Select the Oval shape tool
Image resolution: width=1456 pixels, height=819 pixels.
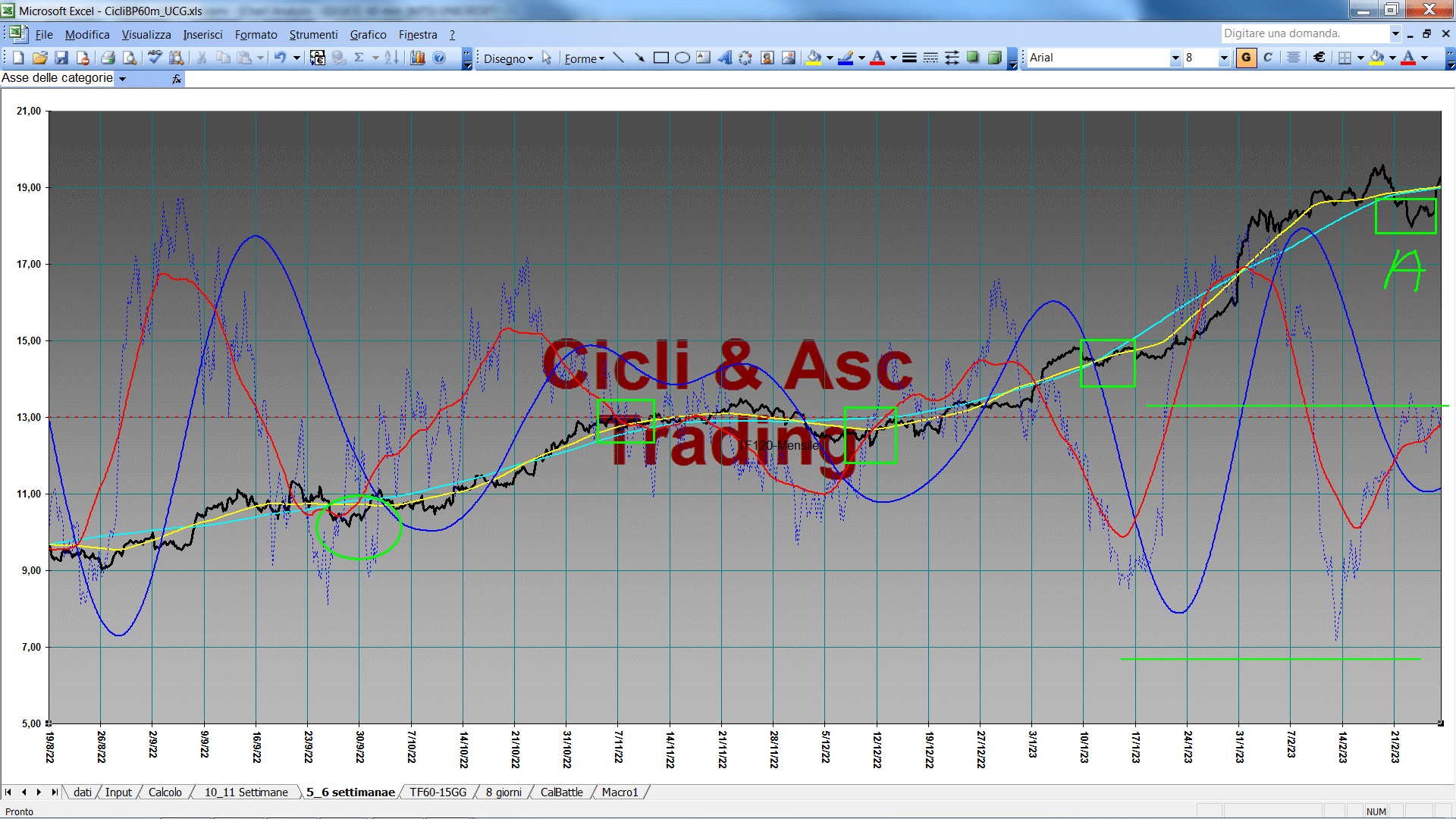click(682, 58)
